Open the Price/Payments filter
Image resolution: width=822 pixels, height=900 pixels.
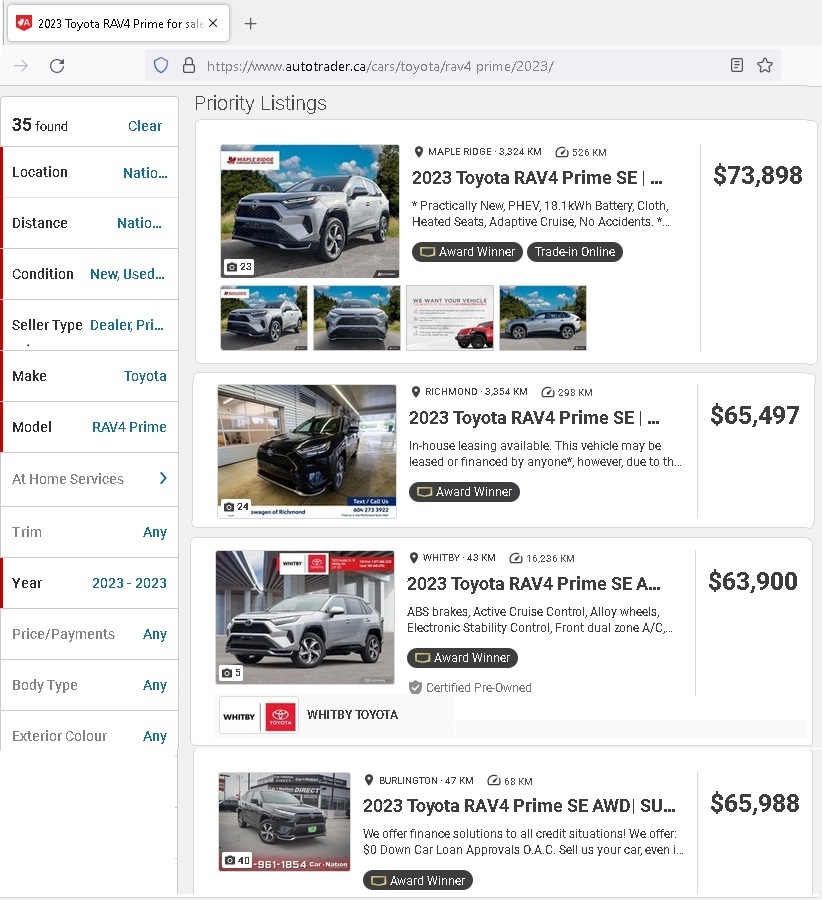click(90, 634)
